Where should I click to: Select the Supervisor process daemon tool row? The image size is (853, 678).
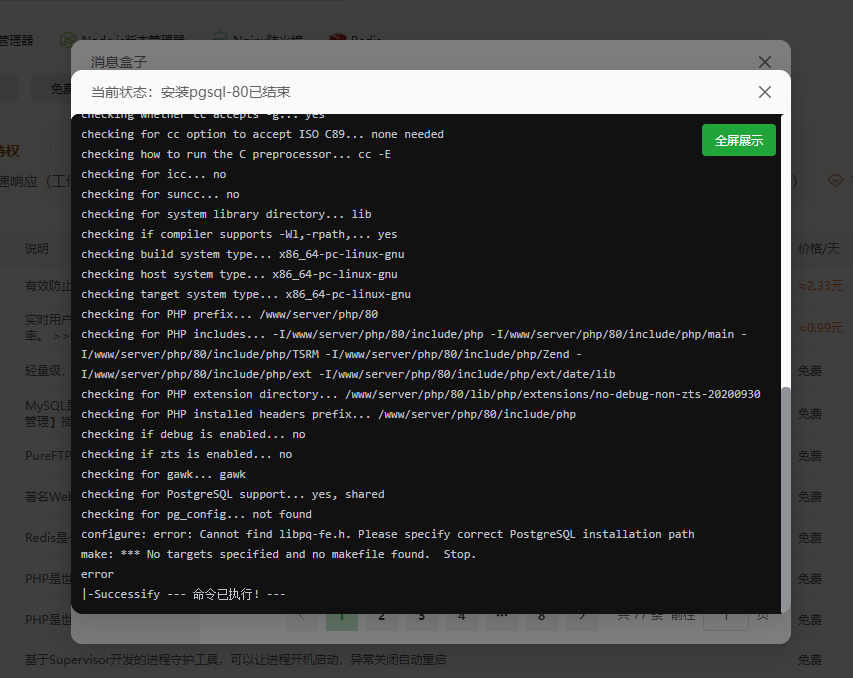click(235, 660)
